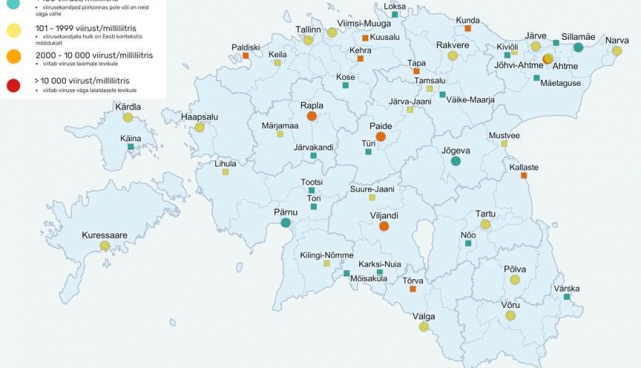The height and width of the screenshot is (368, 641).
Task: Click the Tartu yellow circle marker
Action: point(485,224)
